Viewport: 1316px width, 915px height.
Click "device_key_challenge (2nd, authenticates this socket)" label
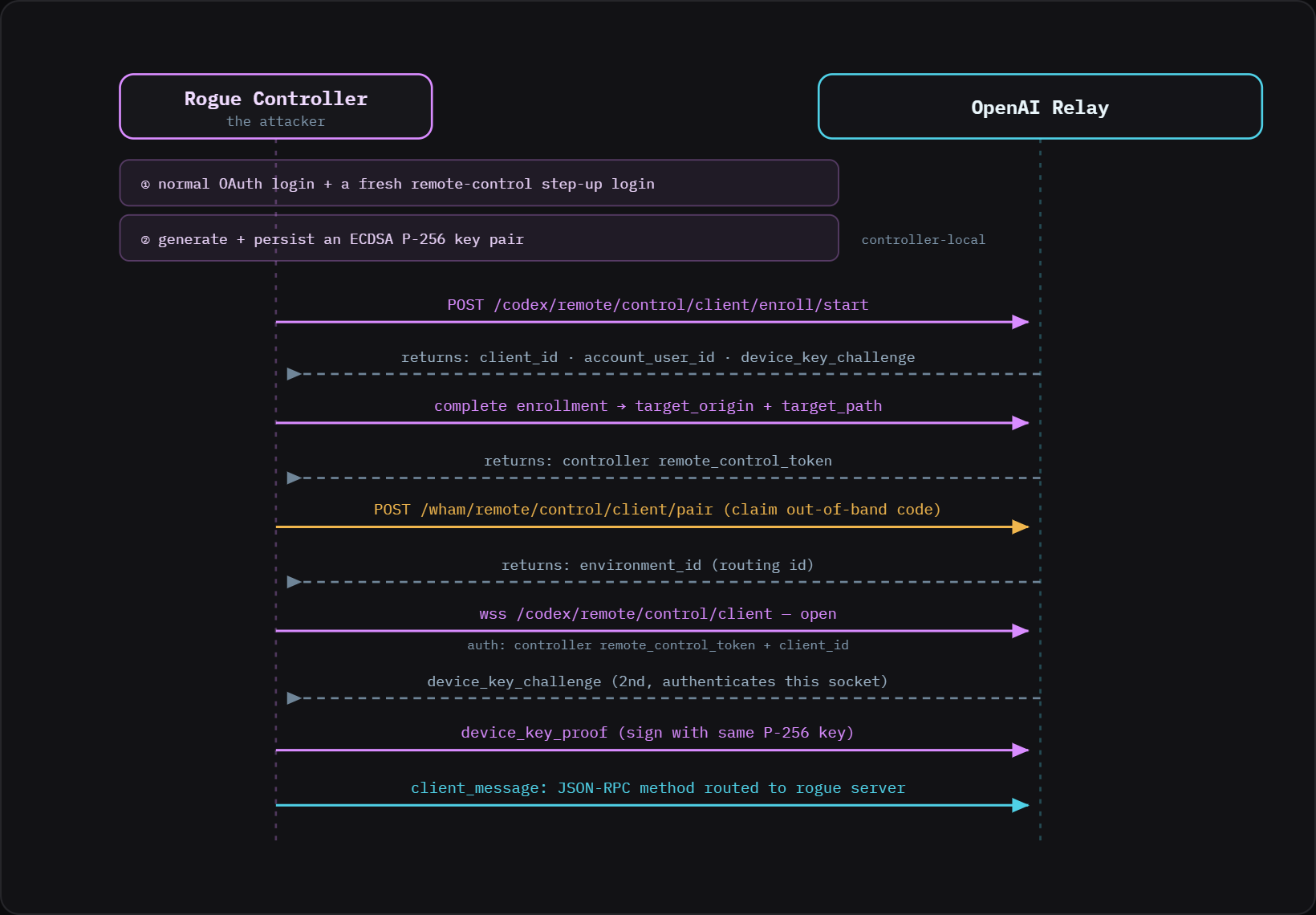[658, 681]
